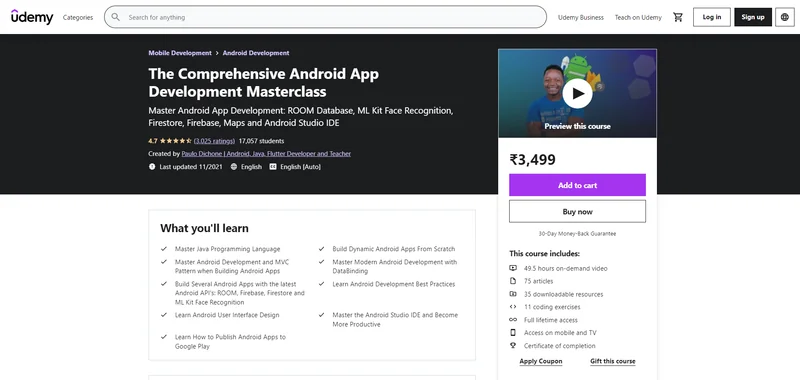Image resolution: width=800 pixels, height=380 pixels.
Task: Click the 35 downloadable resources text
Action: [x=563, y=294]
